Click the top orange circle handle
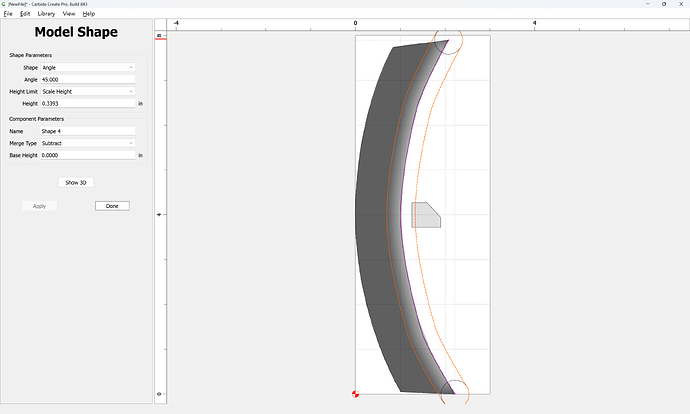Image resolution: width=690 pixels, height=414 pixels. 448,40
